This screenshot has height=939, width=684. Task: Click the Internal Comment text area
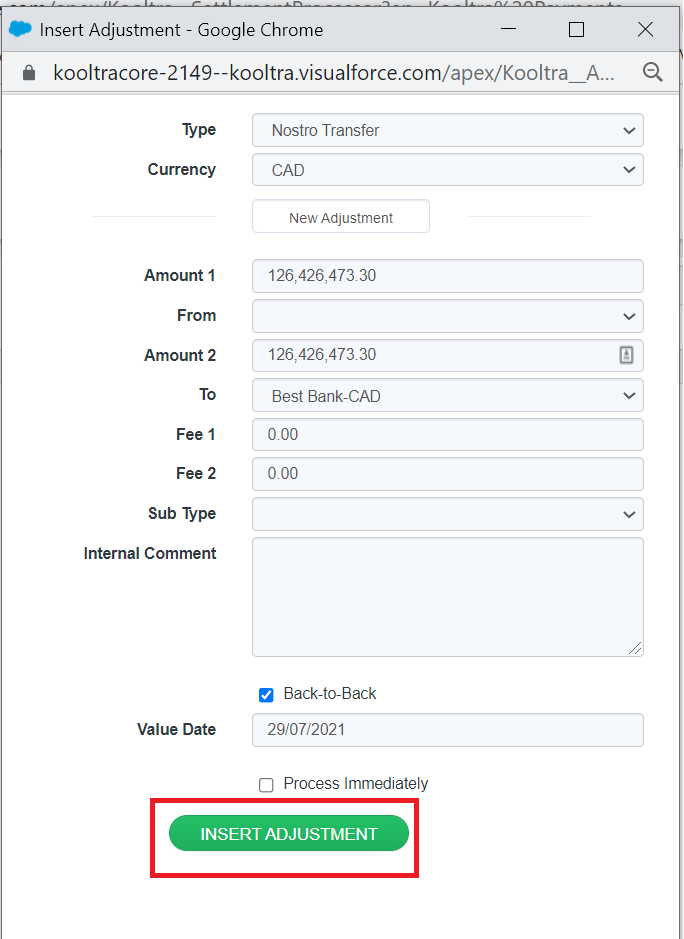pyautogui.click(x=447, y=596)
